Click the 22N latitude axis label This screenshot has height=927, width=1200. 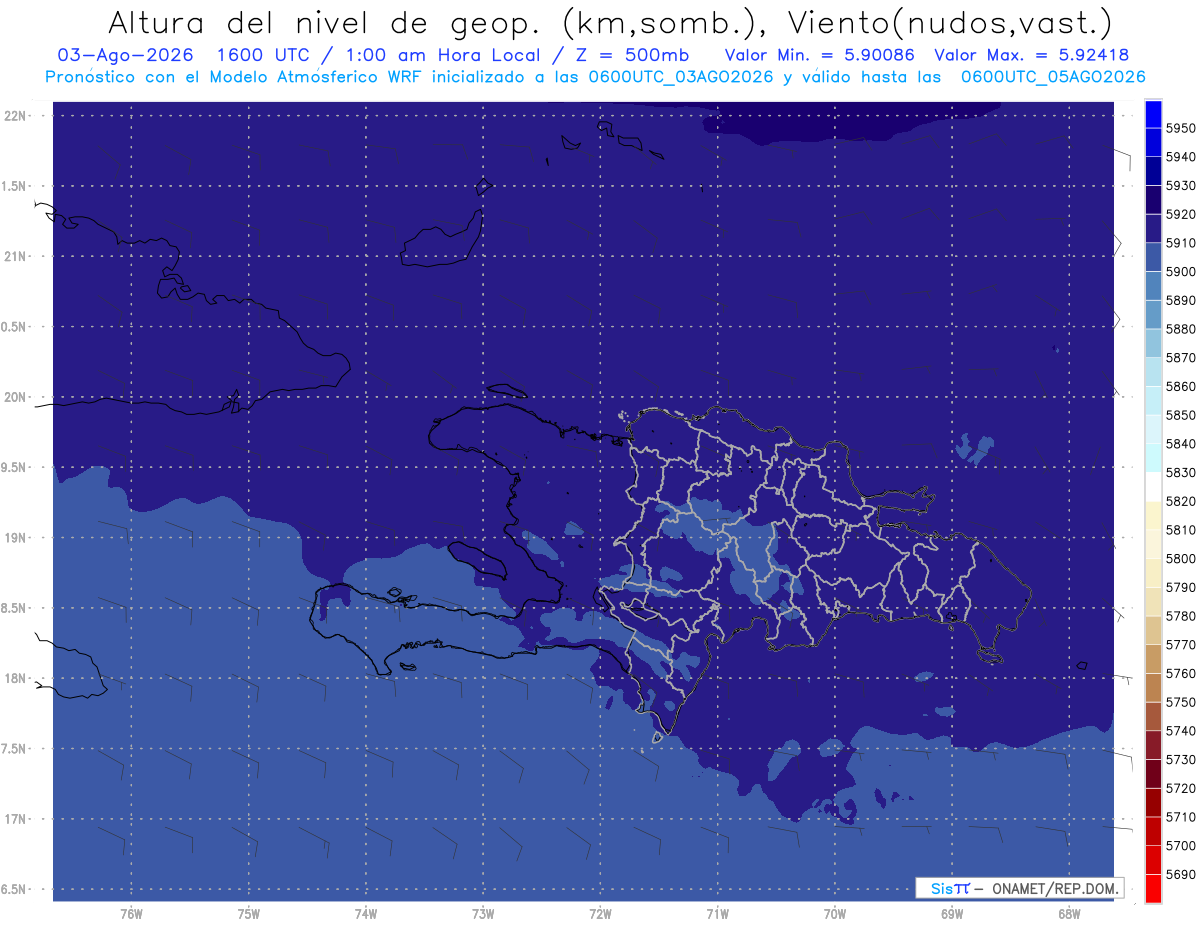tap(17, 116)
